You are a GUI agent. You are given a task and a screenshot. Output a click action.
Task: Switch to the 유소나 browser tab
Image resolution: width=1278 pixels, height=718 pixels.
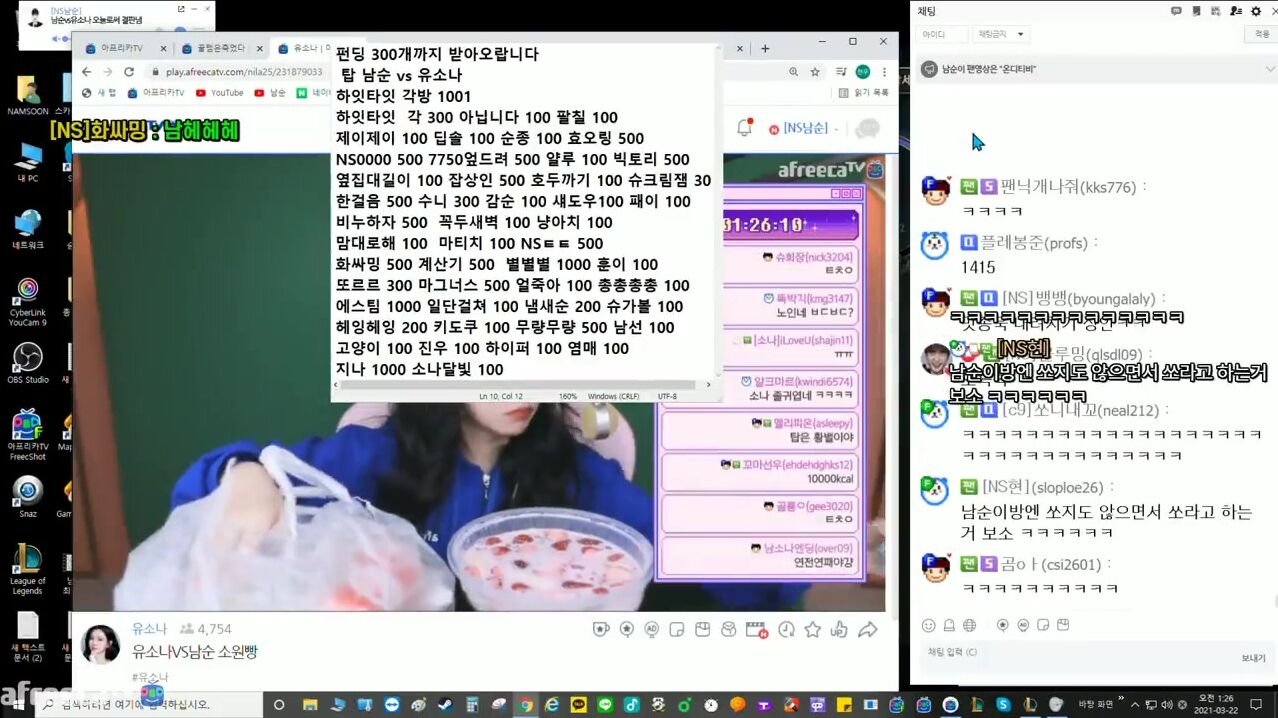[304, 48]
